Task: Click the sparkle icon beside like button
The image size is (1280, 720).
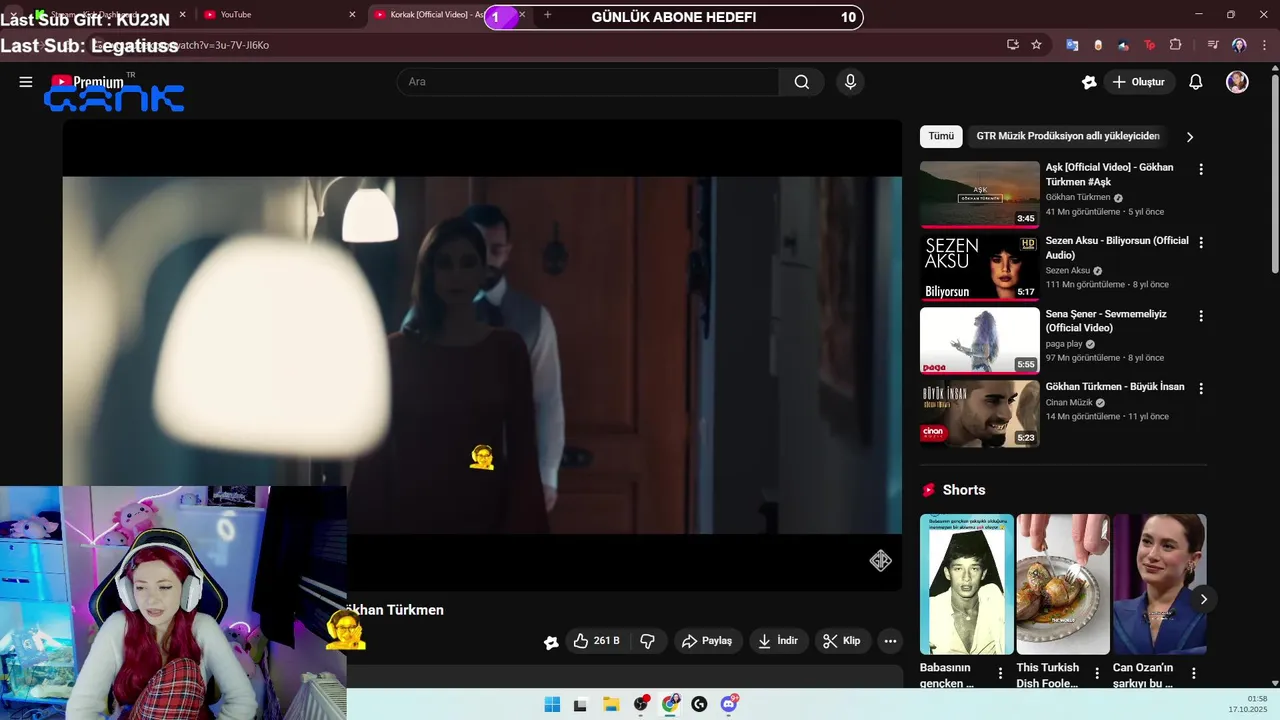Action: (551, 642)
